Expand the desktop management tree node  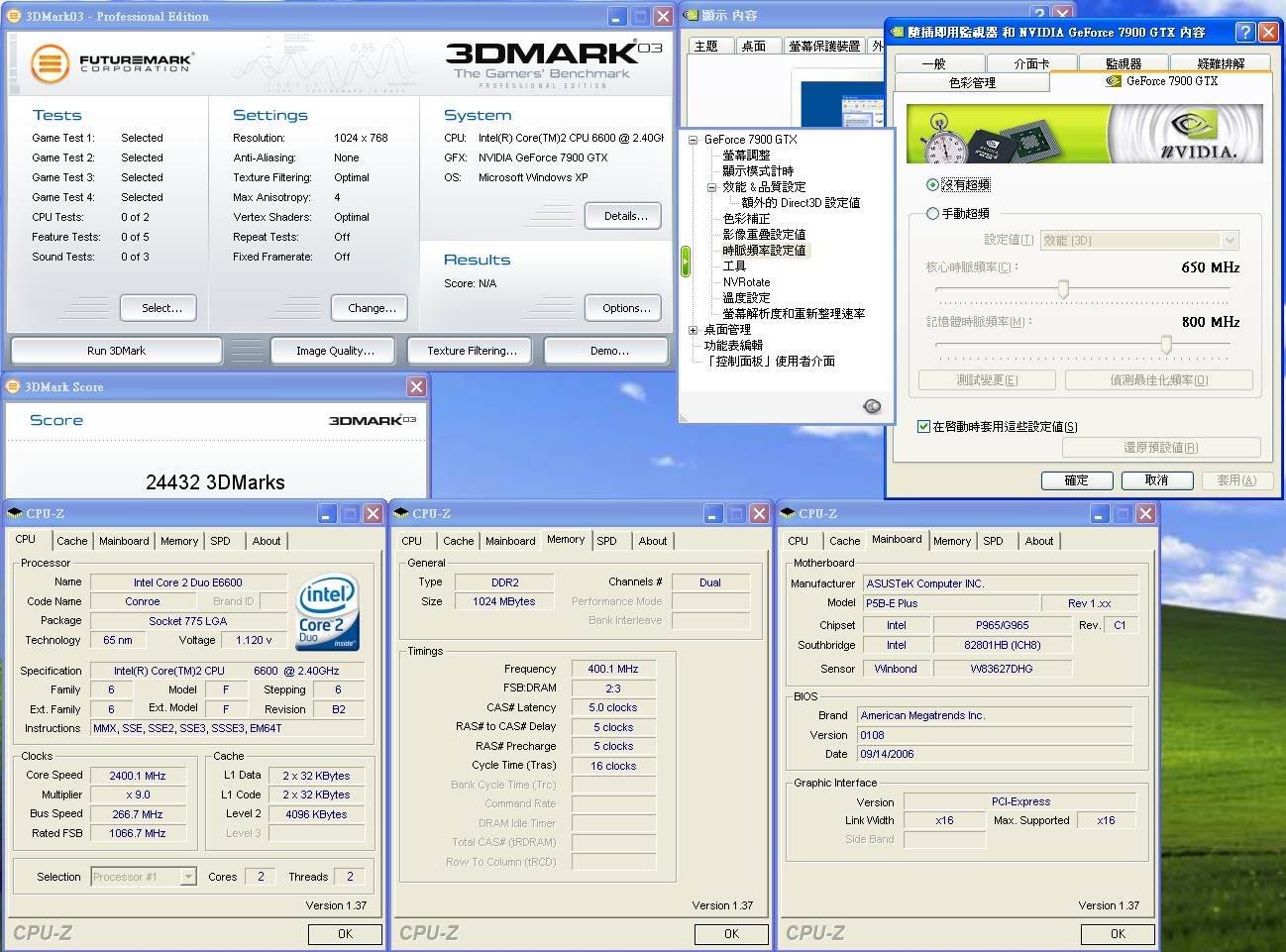click(x=694, y=330)
